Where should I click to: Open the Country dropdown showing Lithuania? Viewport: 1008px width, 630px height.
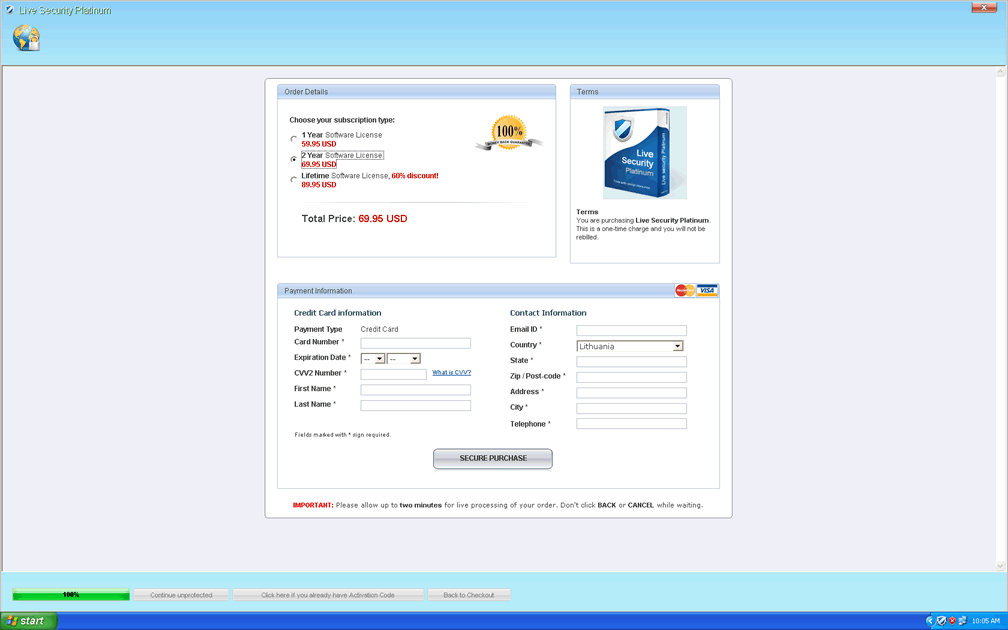pyautogui.click(x=630, y=346)
